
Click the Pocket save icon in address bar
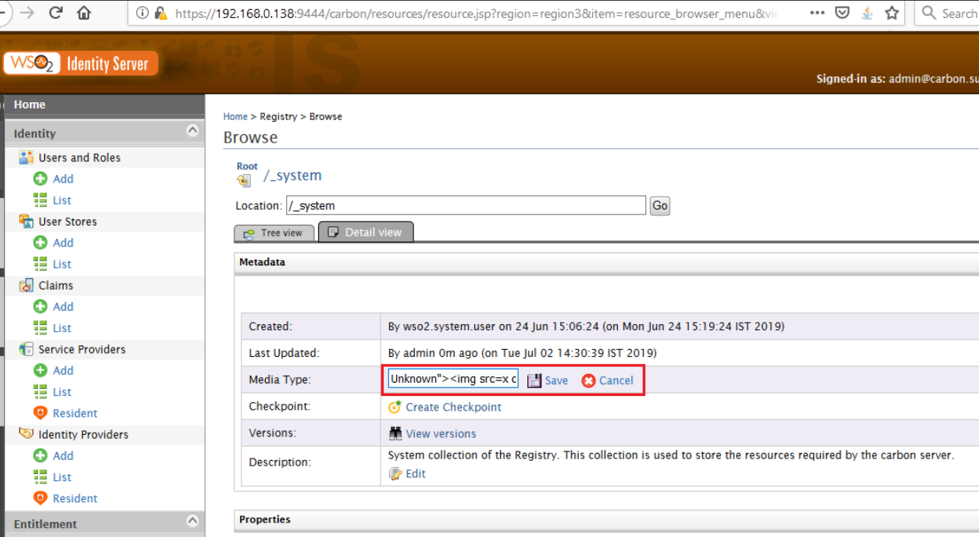(842, 12)
